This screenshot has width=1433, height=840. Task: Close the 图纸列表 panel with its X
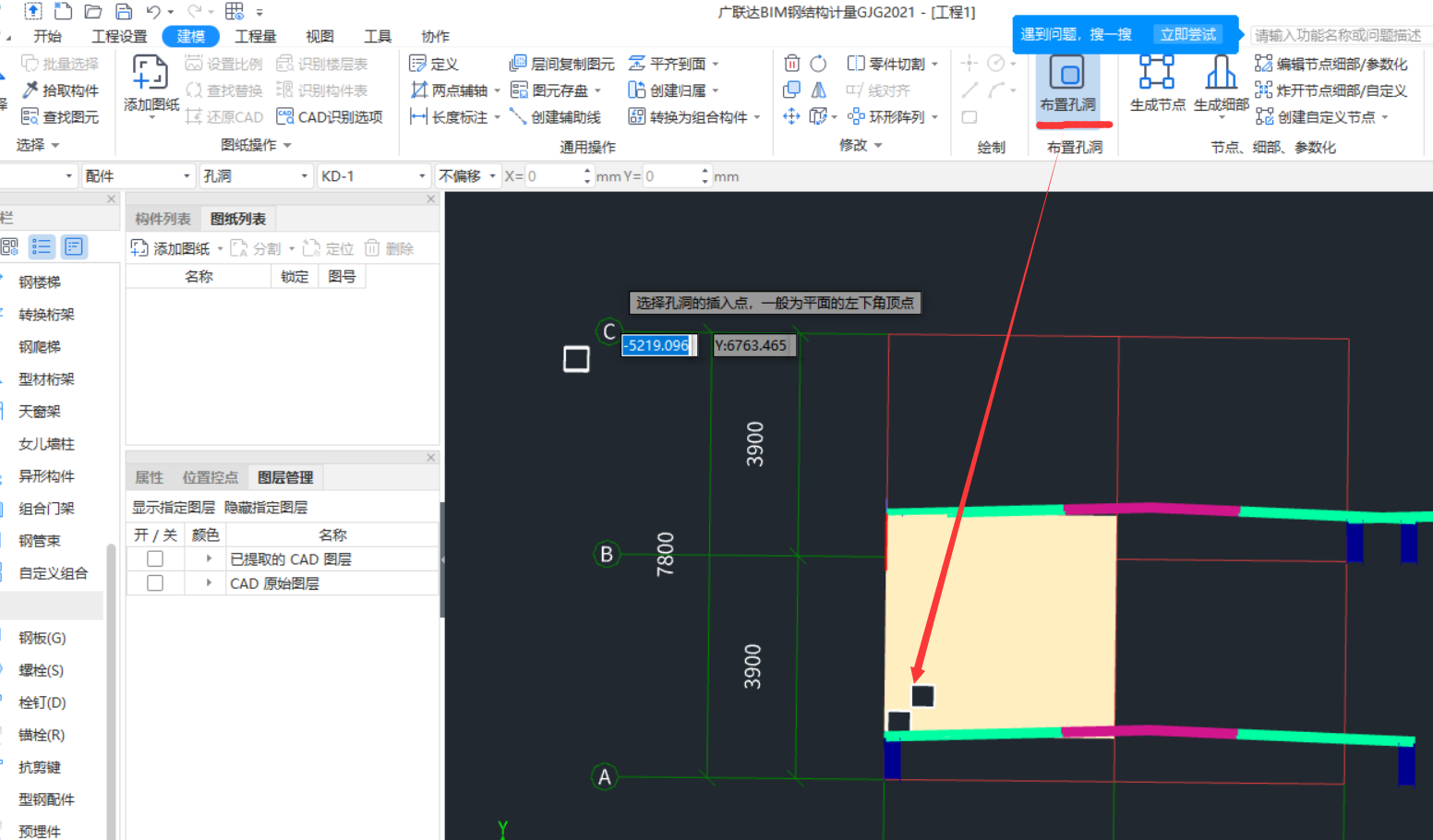[430, 198]
